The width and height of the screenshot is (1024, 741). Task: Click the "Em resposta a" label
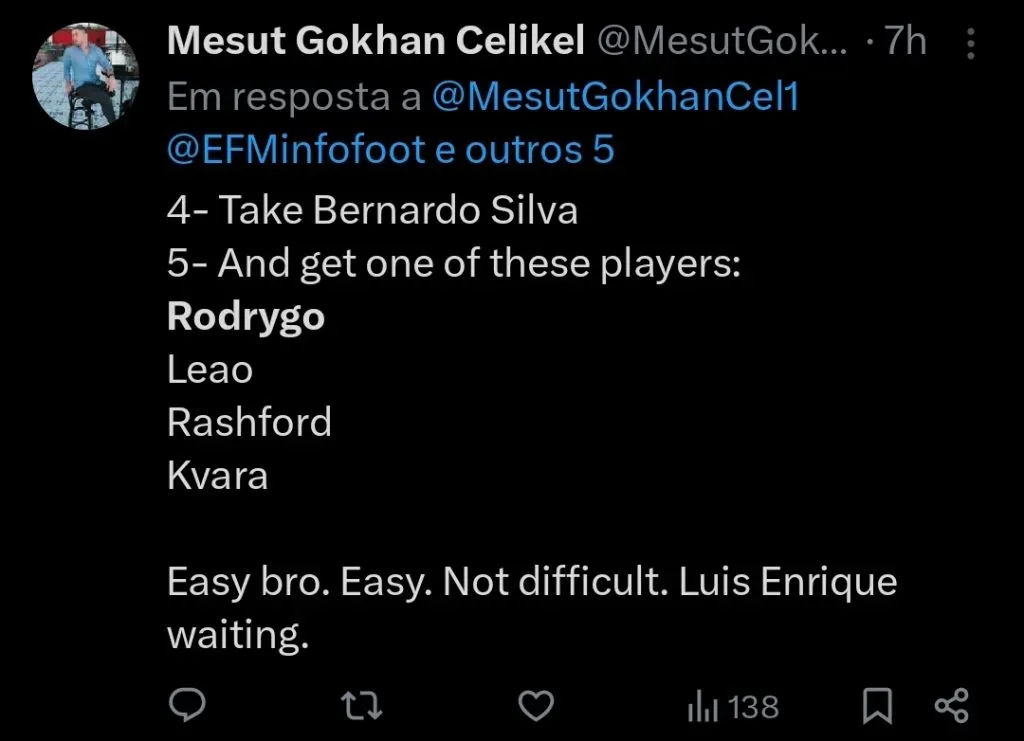pos(294,97)
